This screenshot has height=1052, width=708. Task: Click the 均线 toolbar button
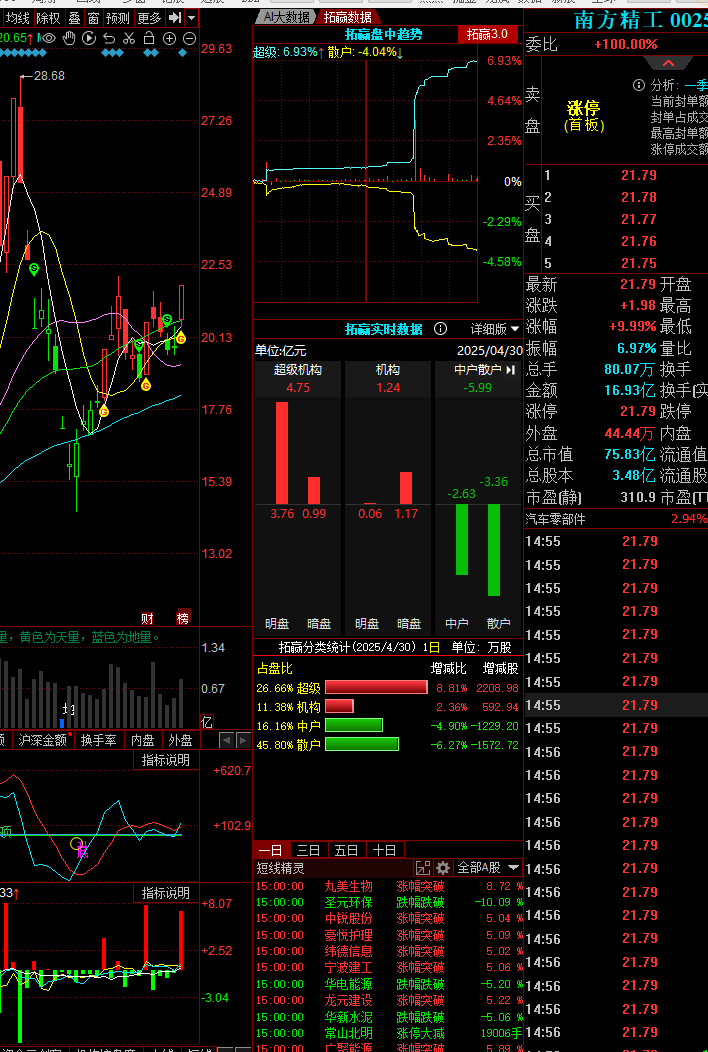17,18
